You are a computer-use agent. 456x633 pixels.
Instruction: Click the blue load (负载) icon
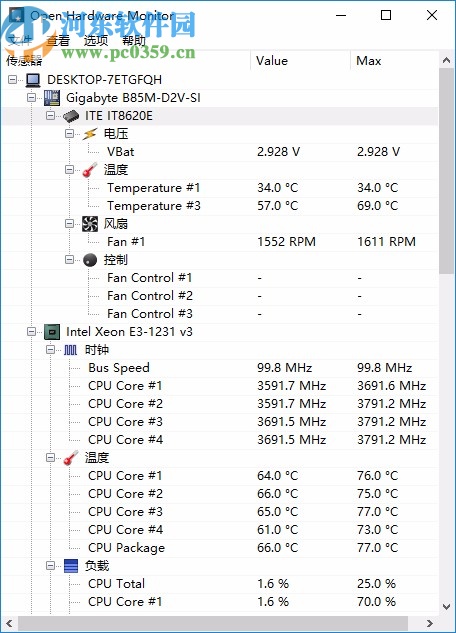pyautogui.click(x=71, y=566)
